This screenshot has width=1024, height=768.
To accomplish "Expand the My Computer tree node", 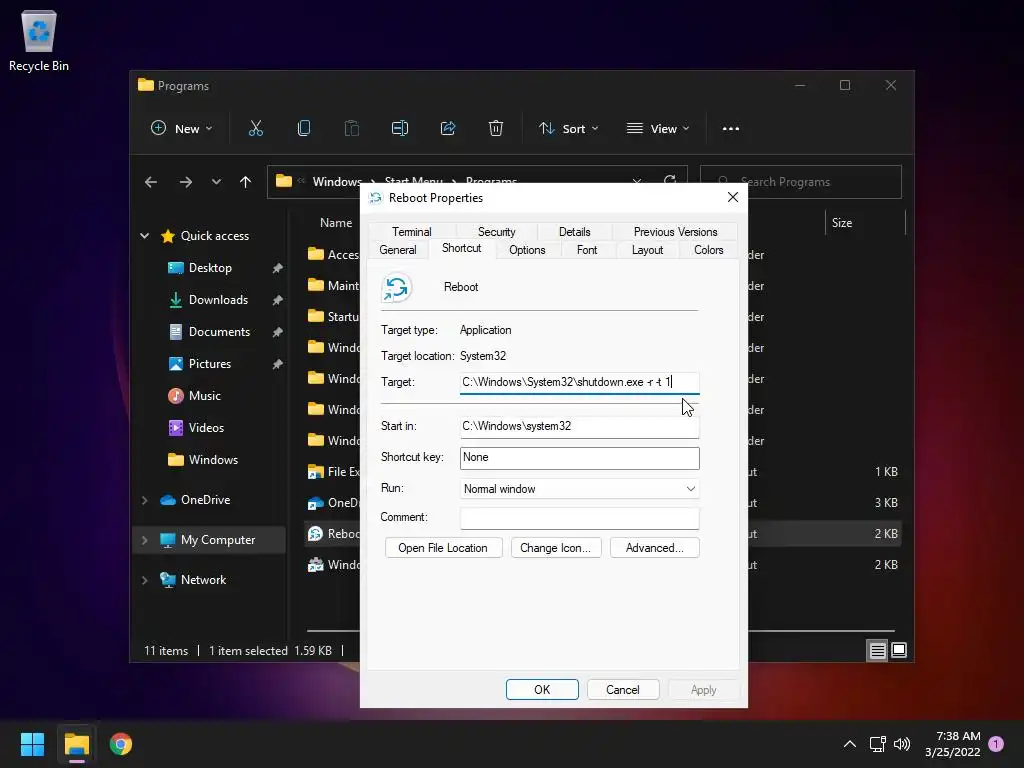I will click(145, 540).
